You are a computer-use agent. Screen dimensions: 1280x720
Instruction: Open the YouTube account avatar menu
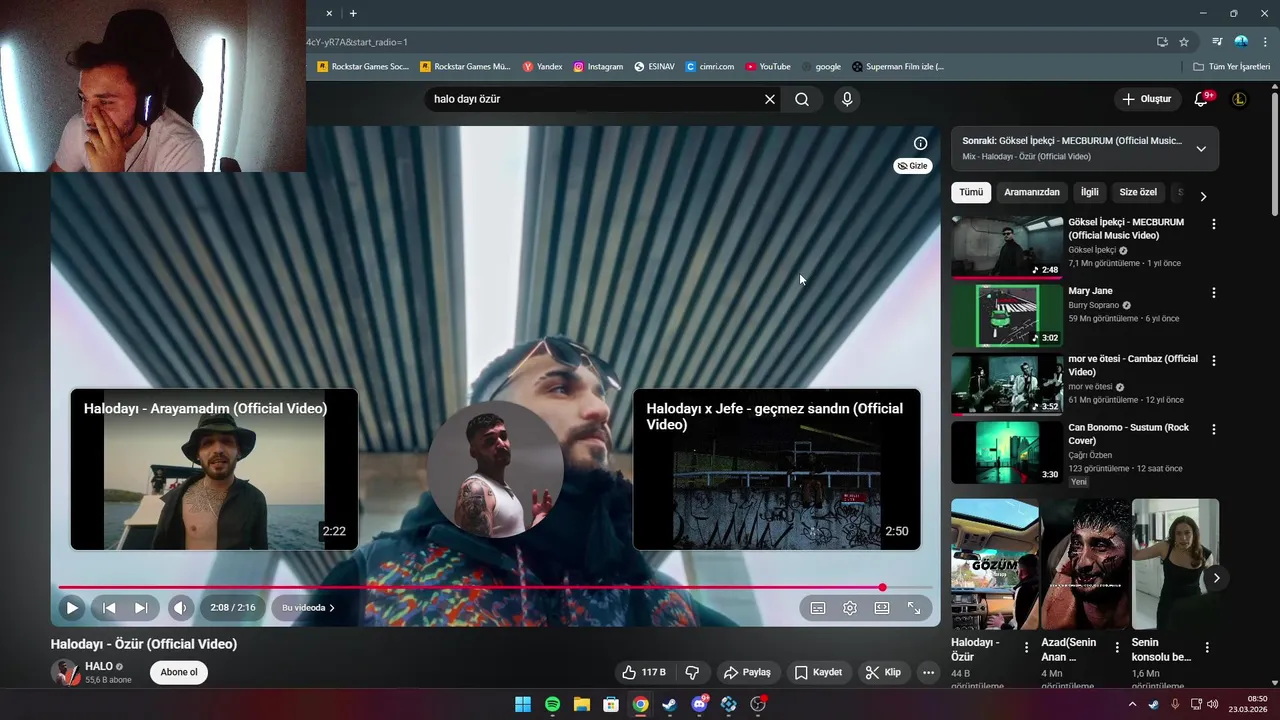[1239, 99]
